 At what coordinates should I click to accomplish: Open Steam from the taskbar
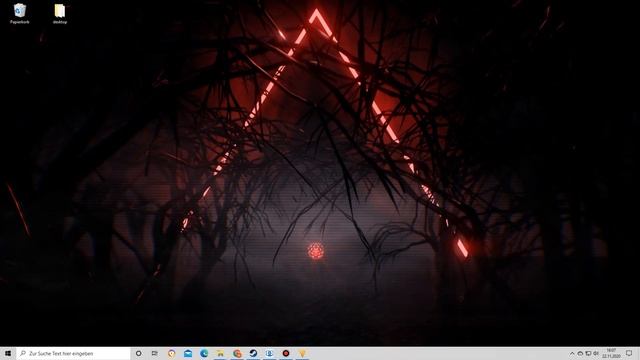click(253, 353)
